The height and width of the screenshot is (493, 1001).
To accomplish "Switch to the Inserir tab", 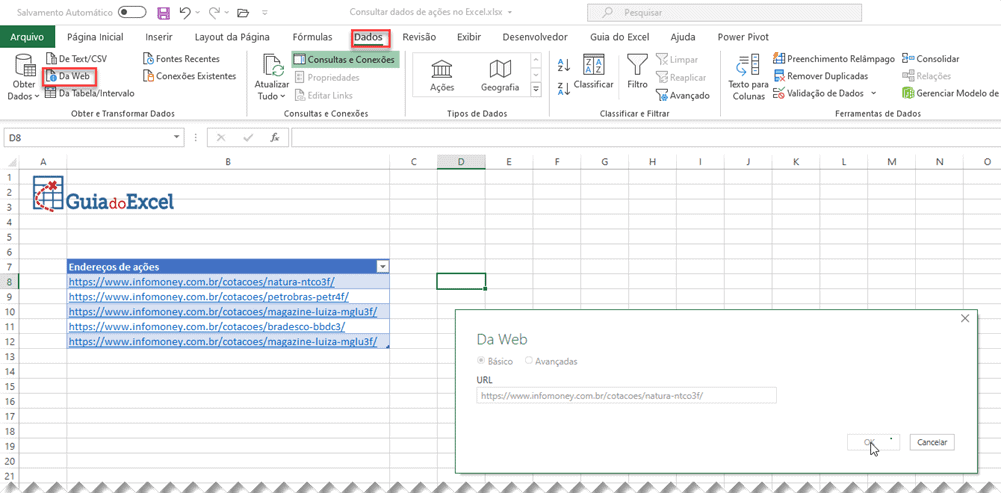I will coord(158,37).
